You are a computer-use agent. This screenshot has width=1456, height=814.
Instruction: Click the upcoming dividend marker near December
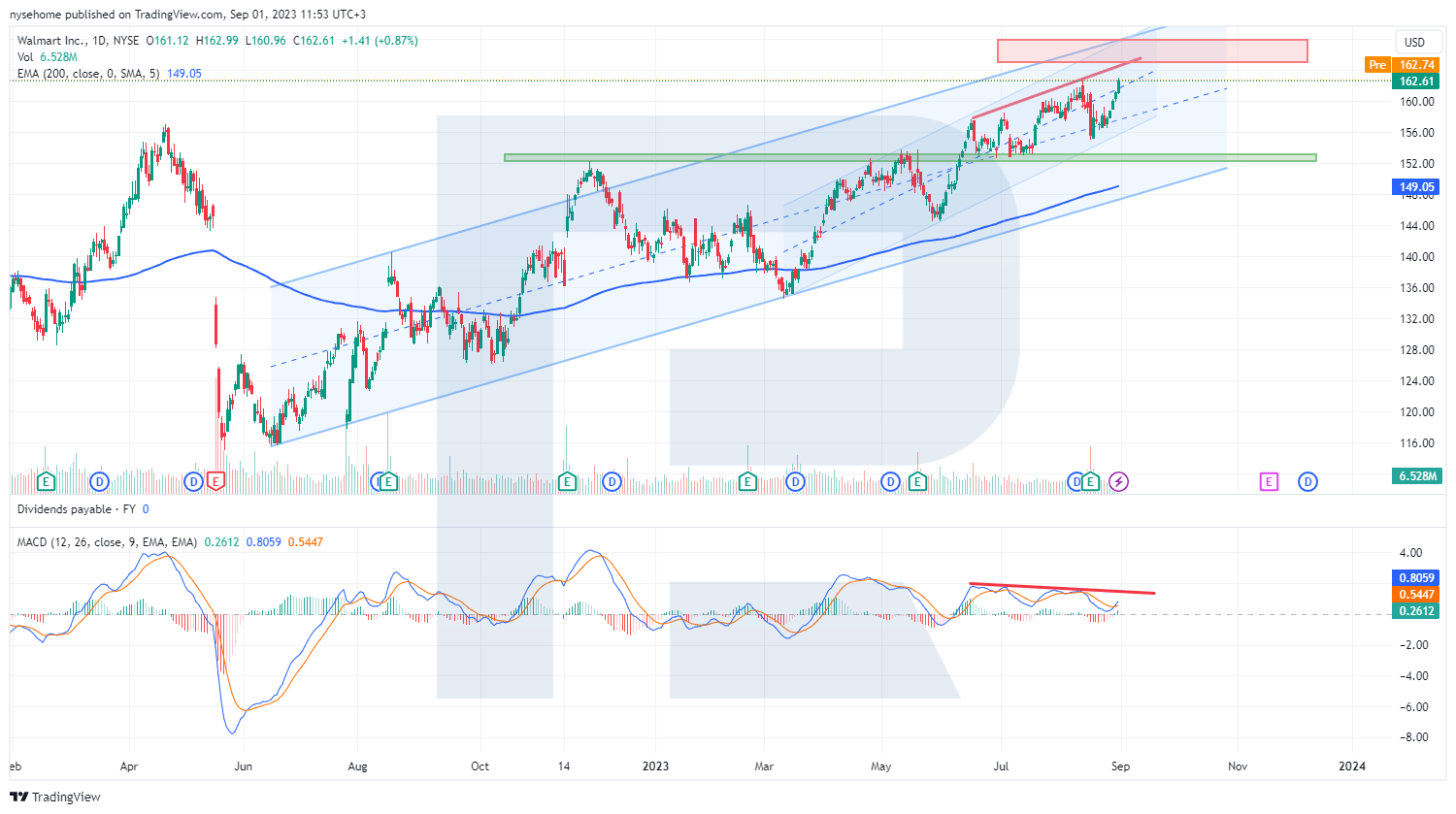coord(1307,481)
